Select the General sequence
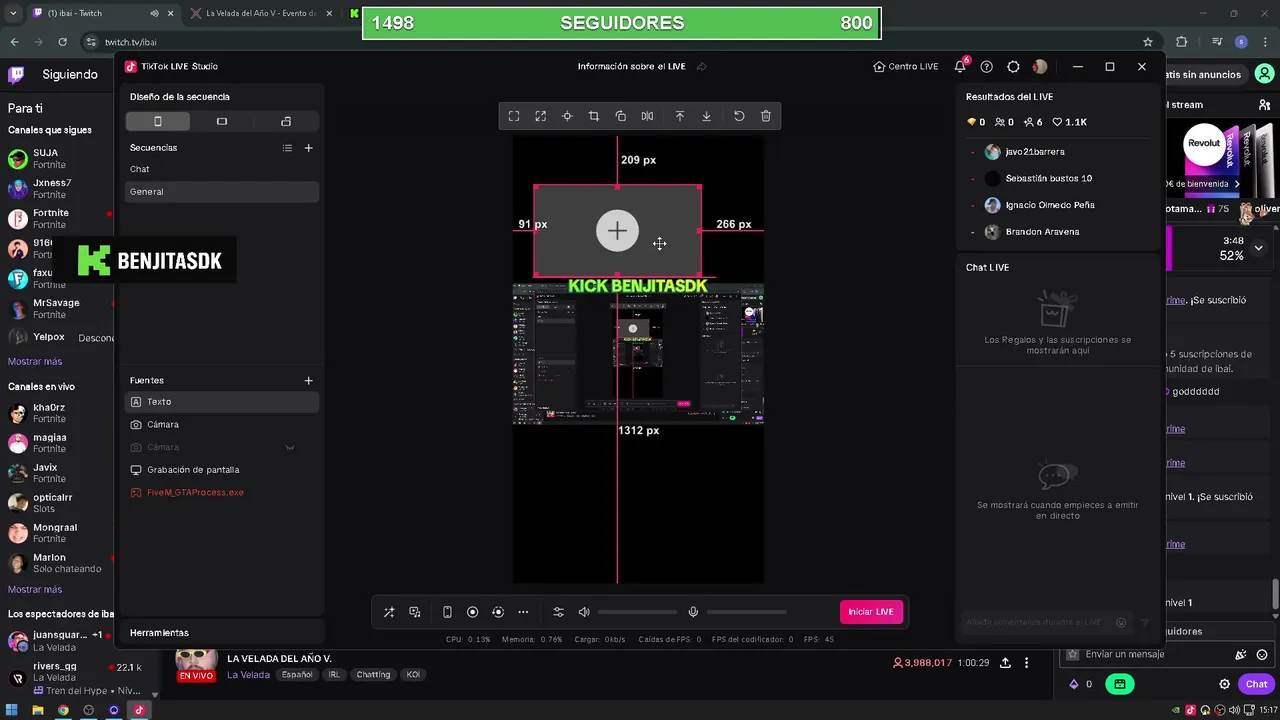The height and width of the screenshot is (720, 1280). [222, 191]
